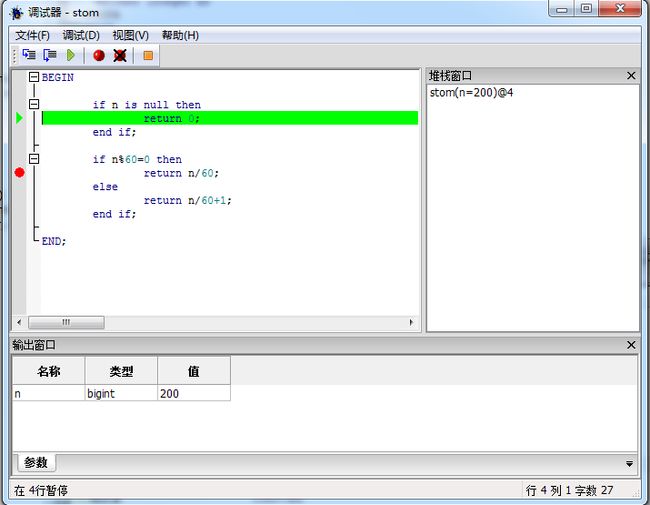Click the '200' value cell
Image resolution: width=650 pixels, height=505 pixels.
pos(194,393)
